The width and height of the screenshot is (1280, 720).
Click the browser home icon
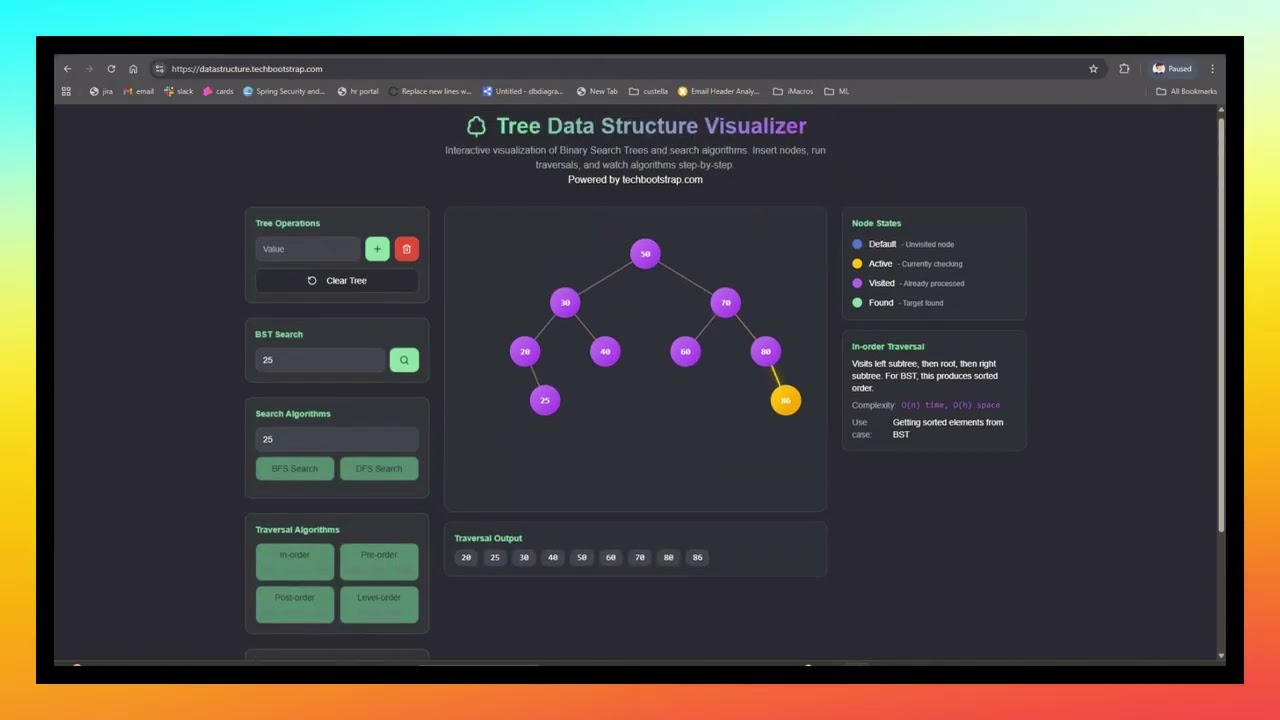[133, 69]
